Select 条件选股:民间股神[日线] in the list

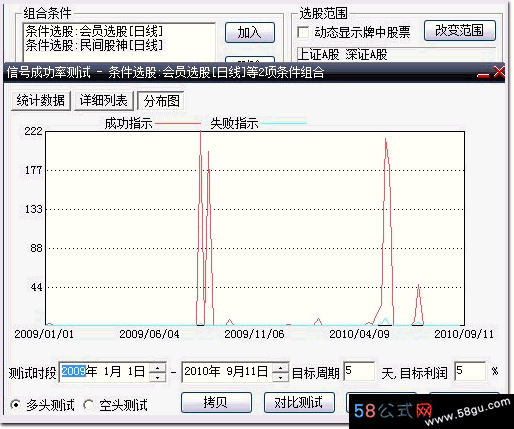(x=94, y=45)
